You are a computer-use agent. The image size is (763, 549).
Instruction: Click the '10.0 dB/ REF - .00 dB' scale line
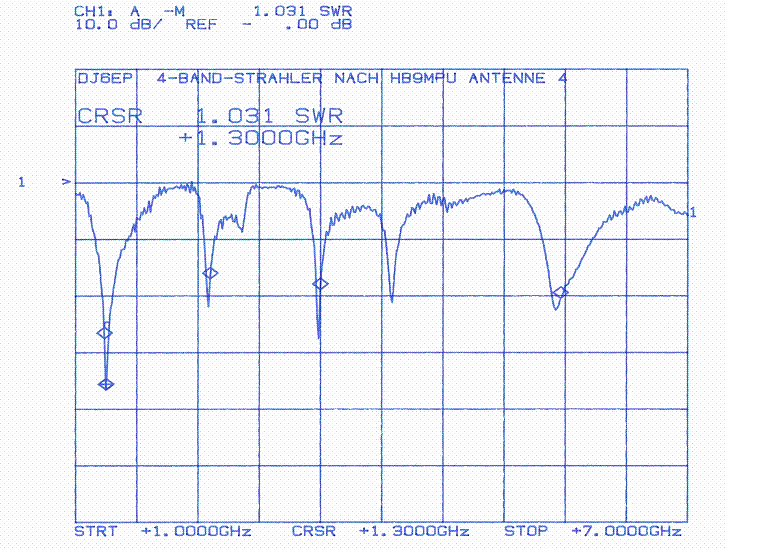[213, 24]
